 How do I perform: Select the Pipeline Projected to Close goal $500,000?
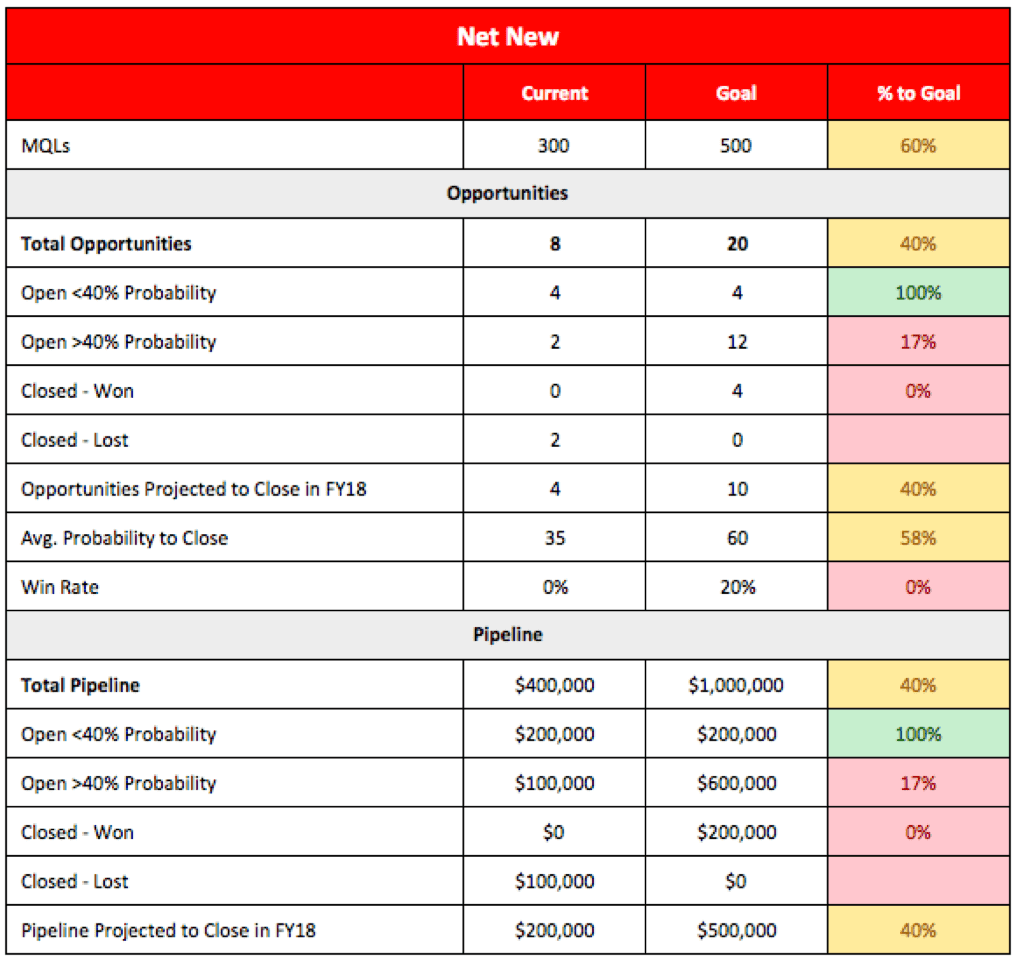tap(736, 930)
